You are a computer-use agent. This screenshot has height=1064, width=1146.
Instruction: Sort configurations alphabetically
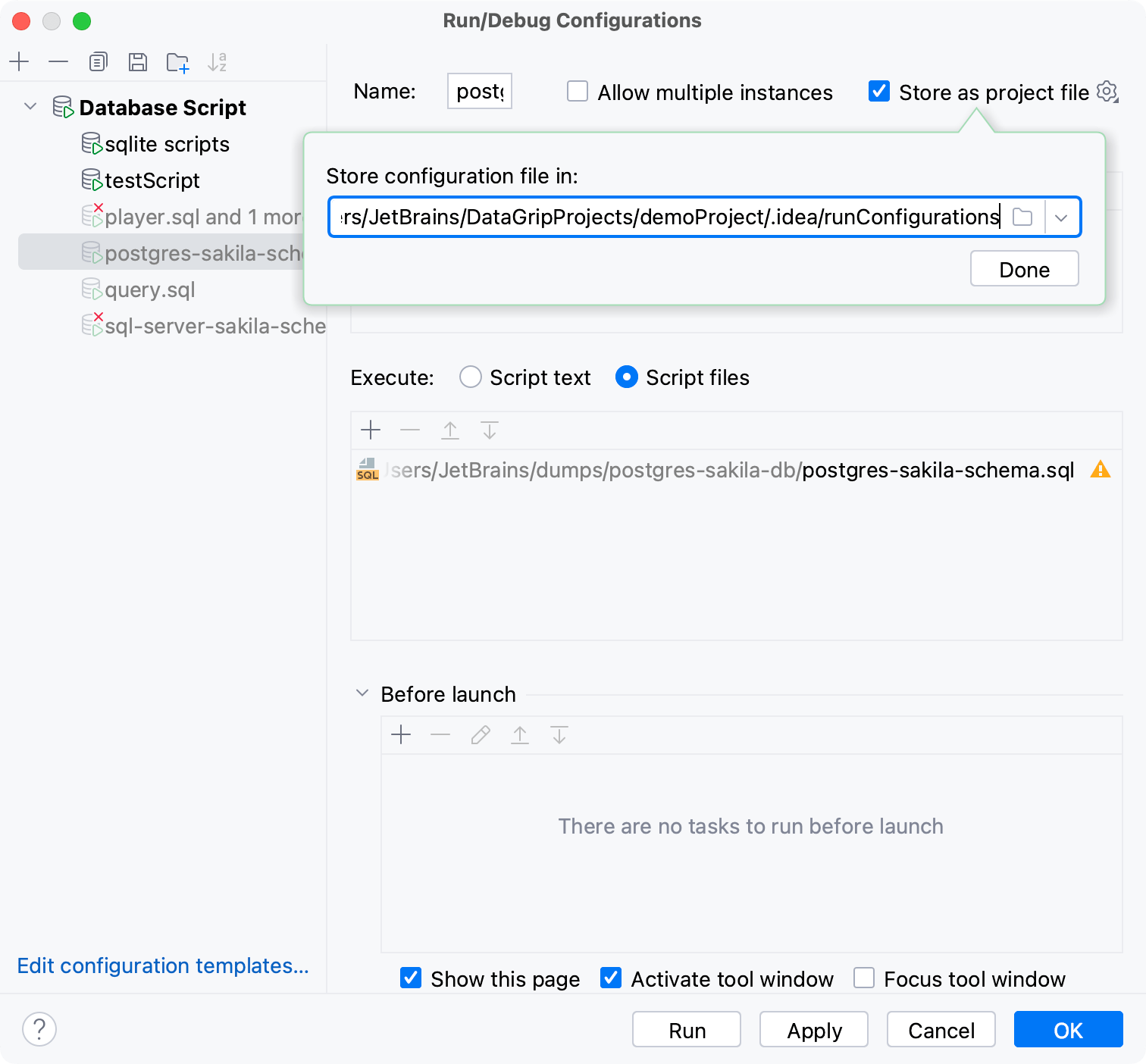point(218,61)
